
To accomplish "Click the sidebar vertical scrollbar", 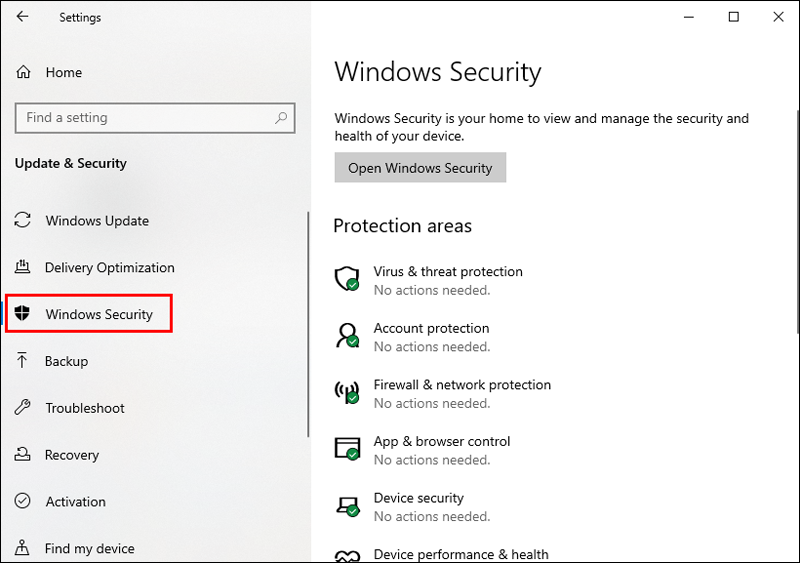I will [309, 330].
